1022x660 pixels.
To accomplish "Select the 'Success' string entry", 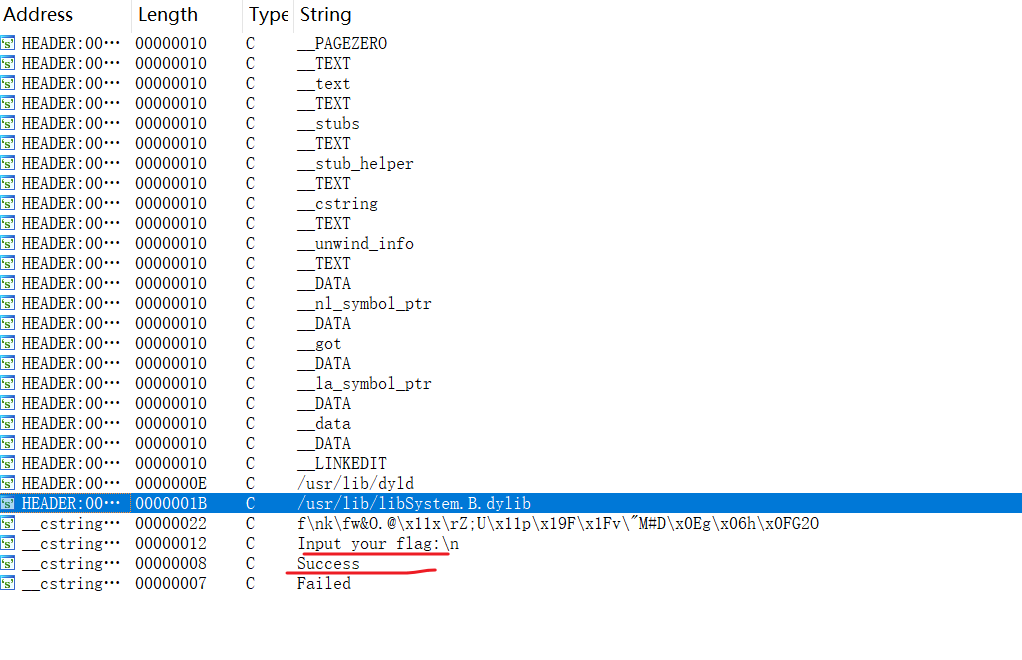I will 328,563.
